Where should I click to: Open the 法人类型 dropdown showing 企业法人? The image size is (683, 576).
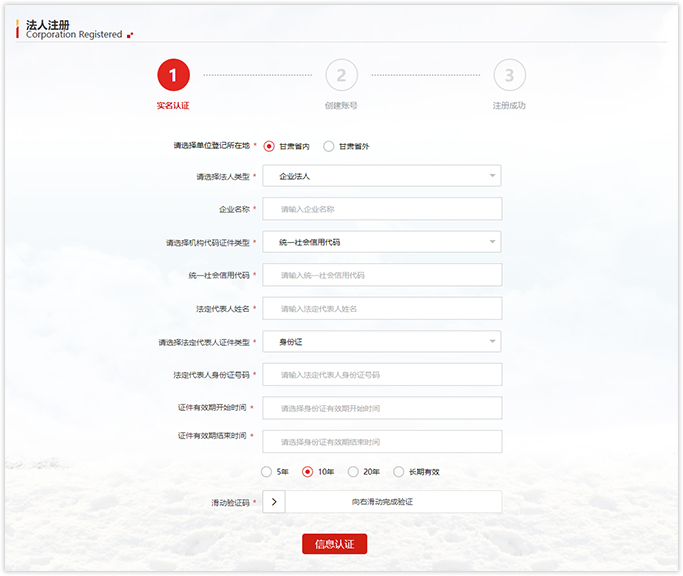click(382, 176)
